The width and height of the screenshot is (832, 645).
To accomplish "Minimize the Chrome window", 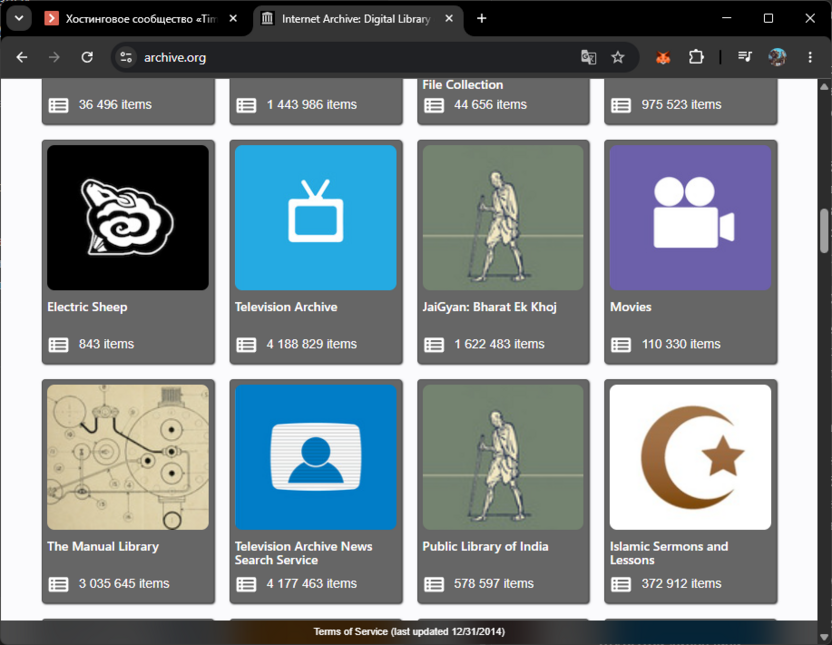I will point(727,19).
